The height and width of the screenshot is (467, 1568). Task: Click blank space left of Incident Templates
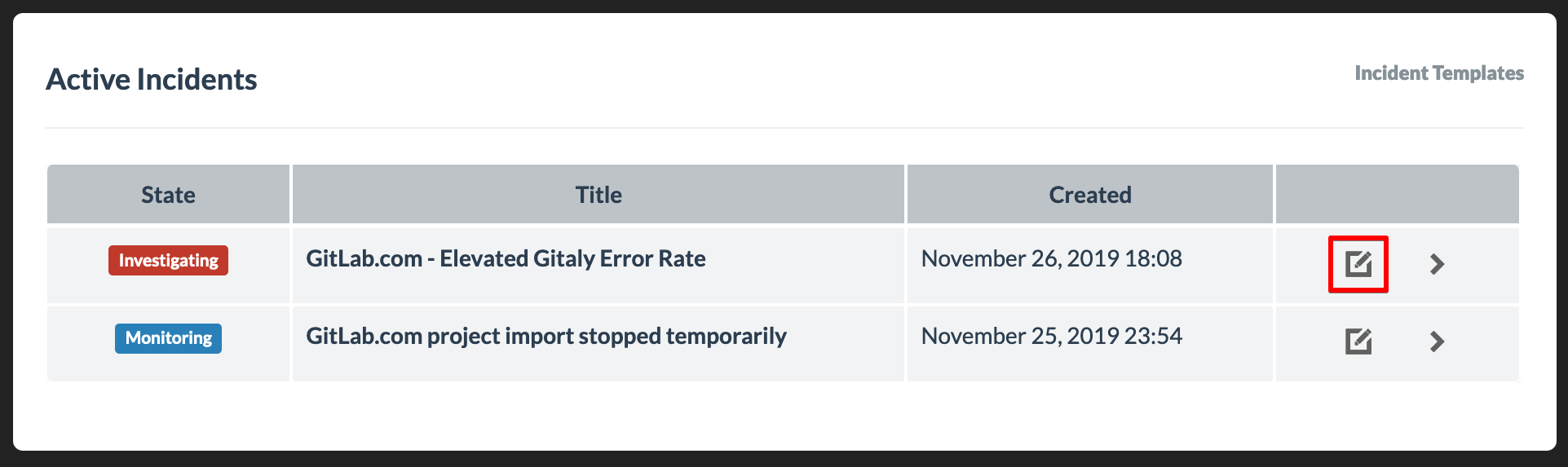pos(815,73)
